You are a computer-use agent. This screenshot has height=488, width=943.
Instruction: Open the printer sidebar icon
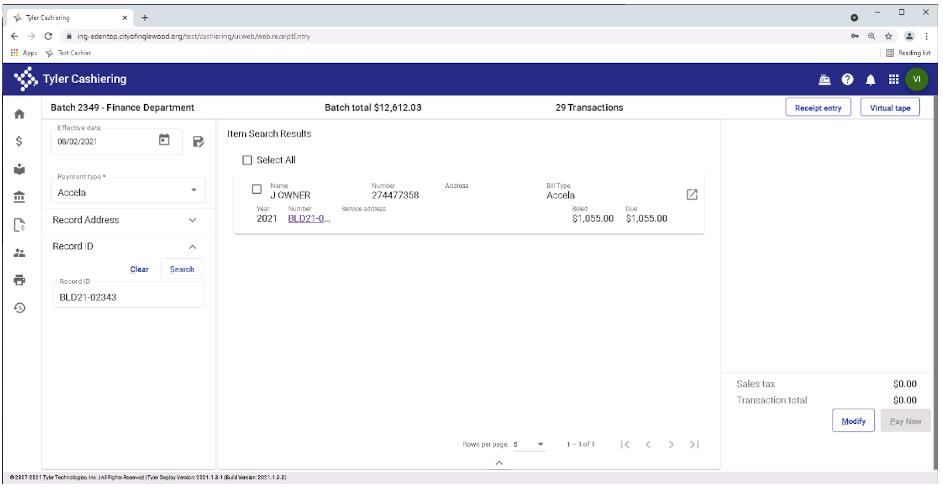coord(19,280)
